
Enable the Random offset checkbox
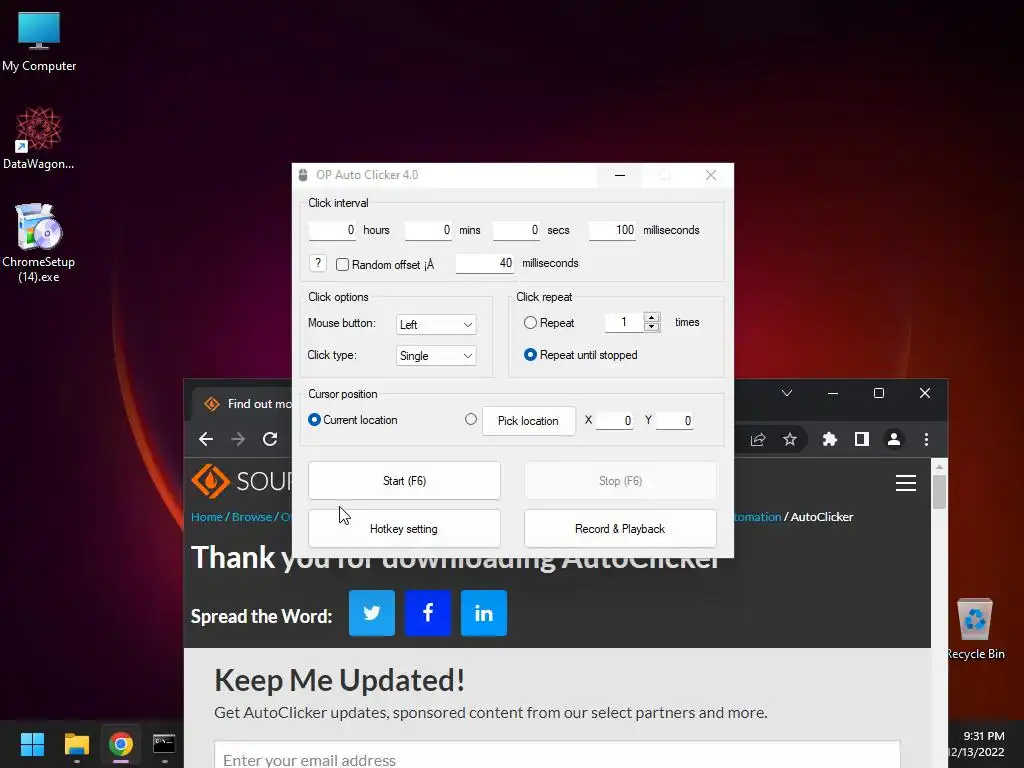(342, 264)
